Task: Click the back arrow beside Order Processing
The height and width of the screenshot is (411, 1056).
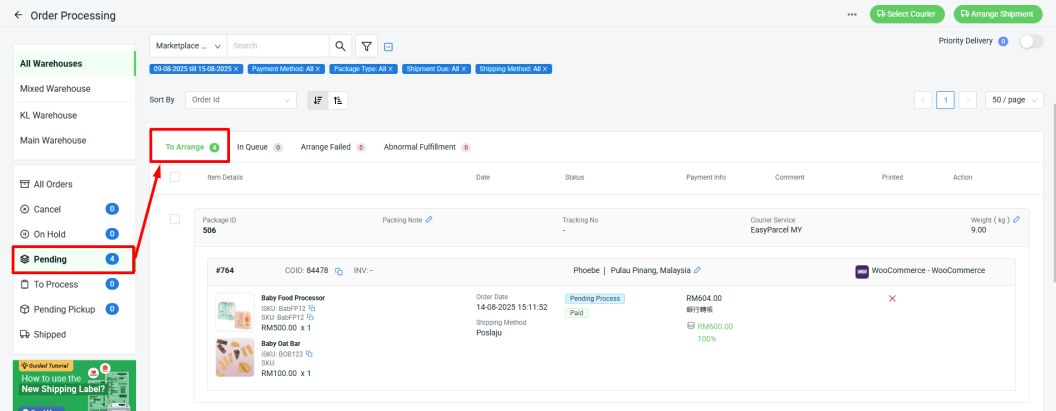Action: pos(18,15)
